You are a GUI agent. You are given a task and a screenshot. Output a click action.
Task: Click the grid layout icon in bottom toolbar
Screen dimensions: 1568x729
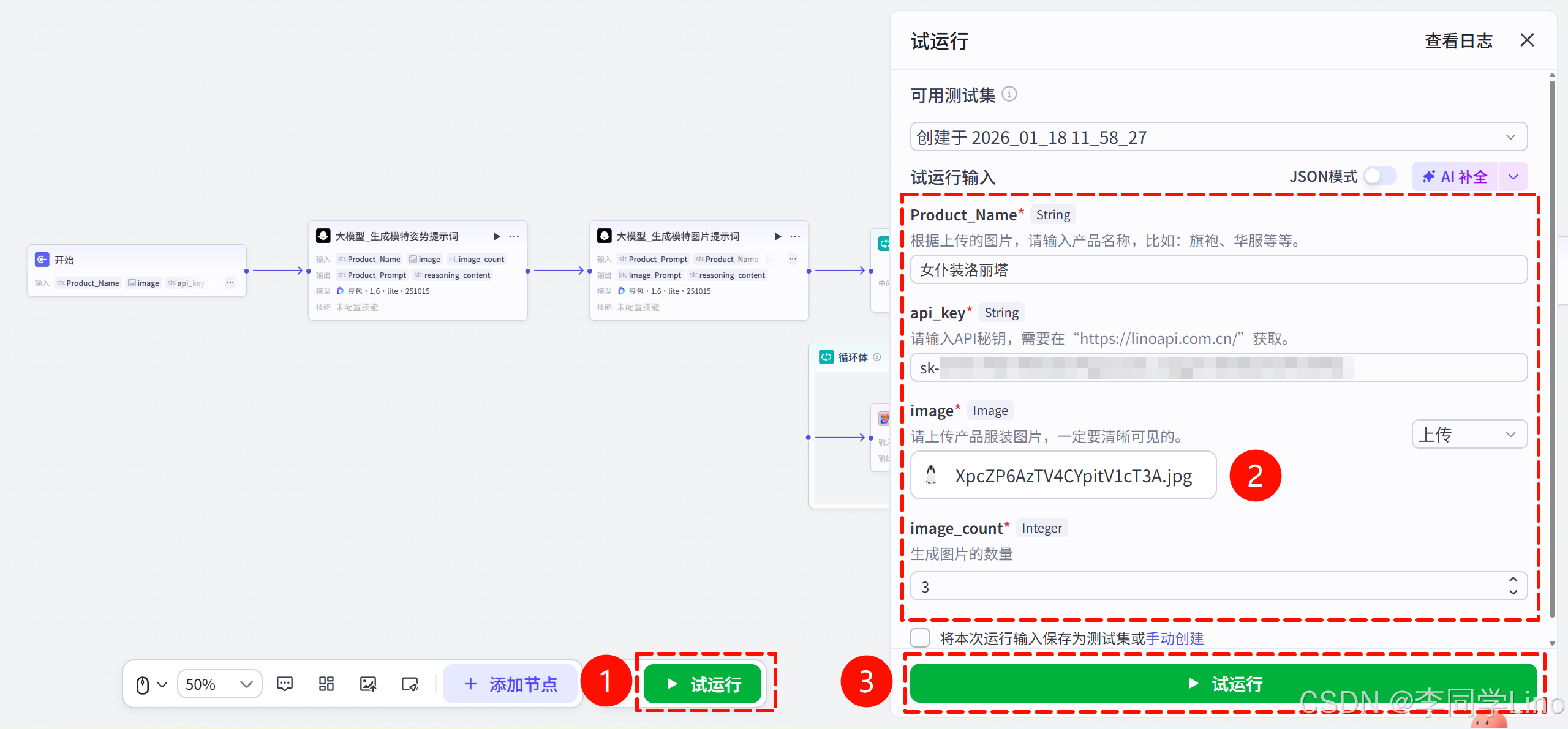point(326,684)
